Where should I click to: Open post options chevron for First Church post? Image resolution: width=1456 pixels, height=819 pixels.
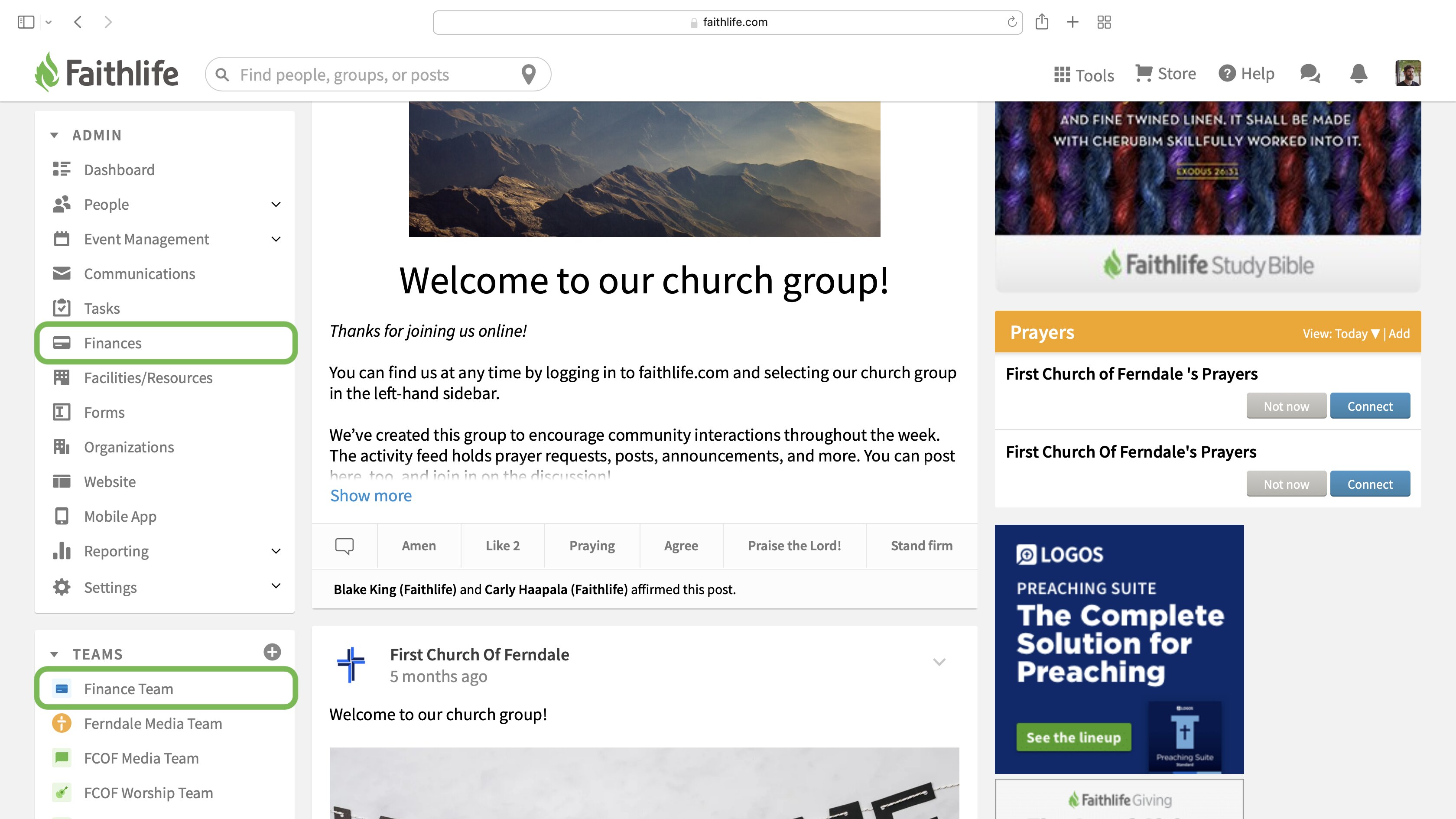pyautogui.click(x=939, y=661)
